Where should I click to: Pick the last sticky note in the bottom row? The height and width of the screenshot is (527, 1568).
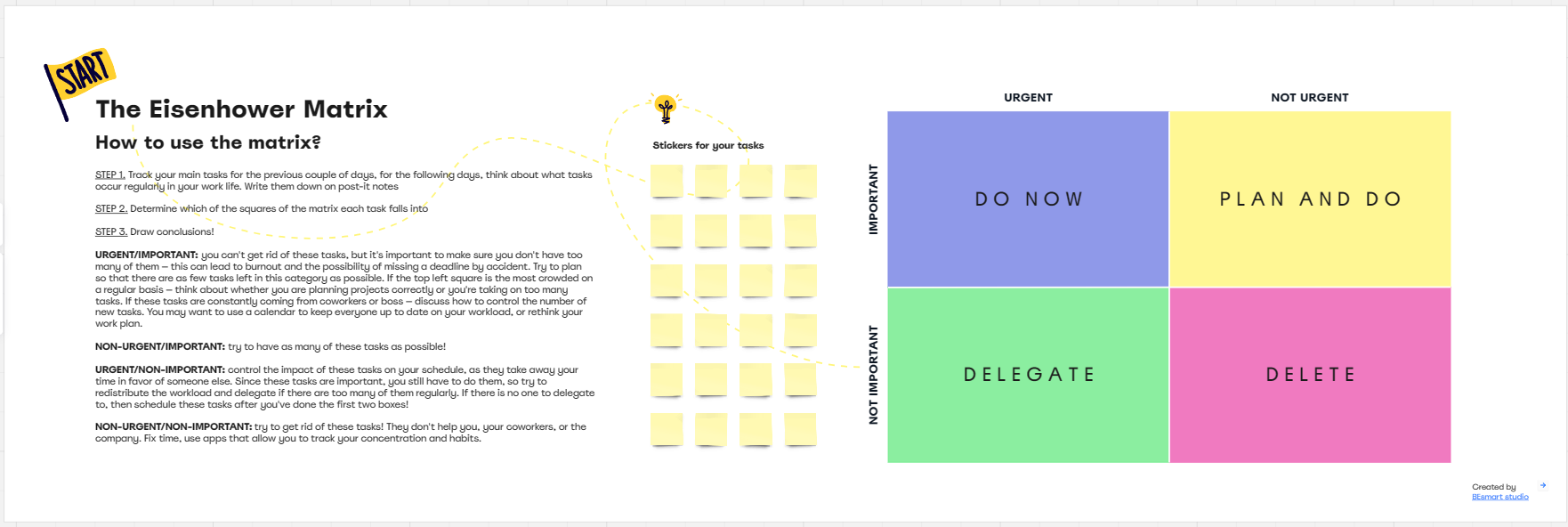pyautogui.click(x=800, y=429)
